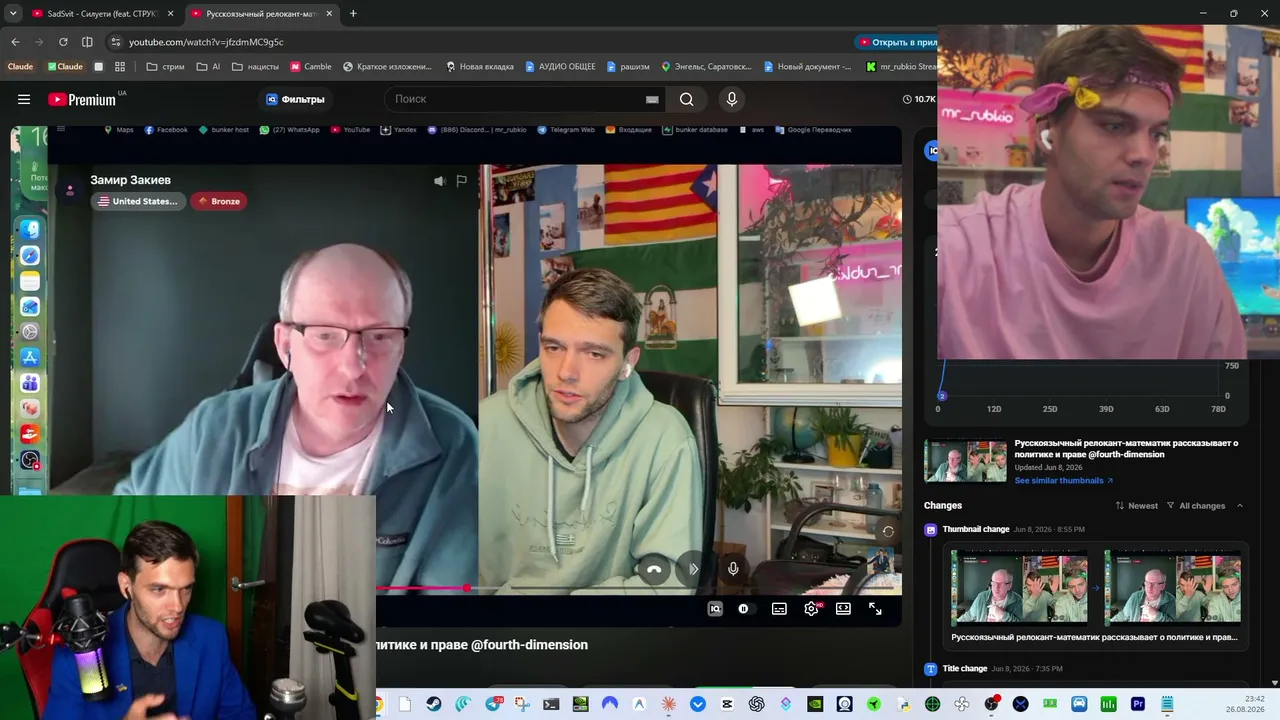Click the flag icon beside Замир Закиев

click(461, 181)
